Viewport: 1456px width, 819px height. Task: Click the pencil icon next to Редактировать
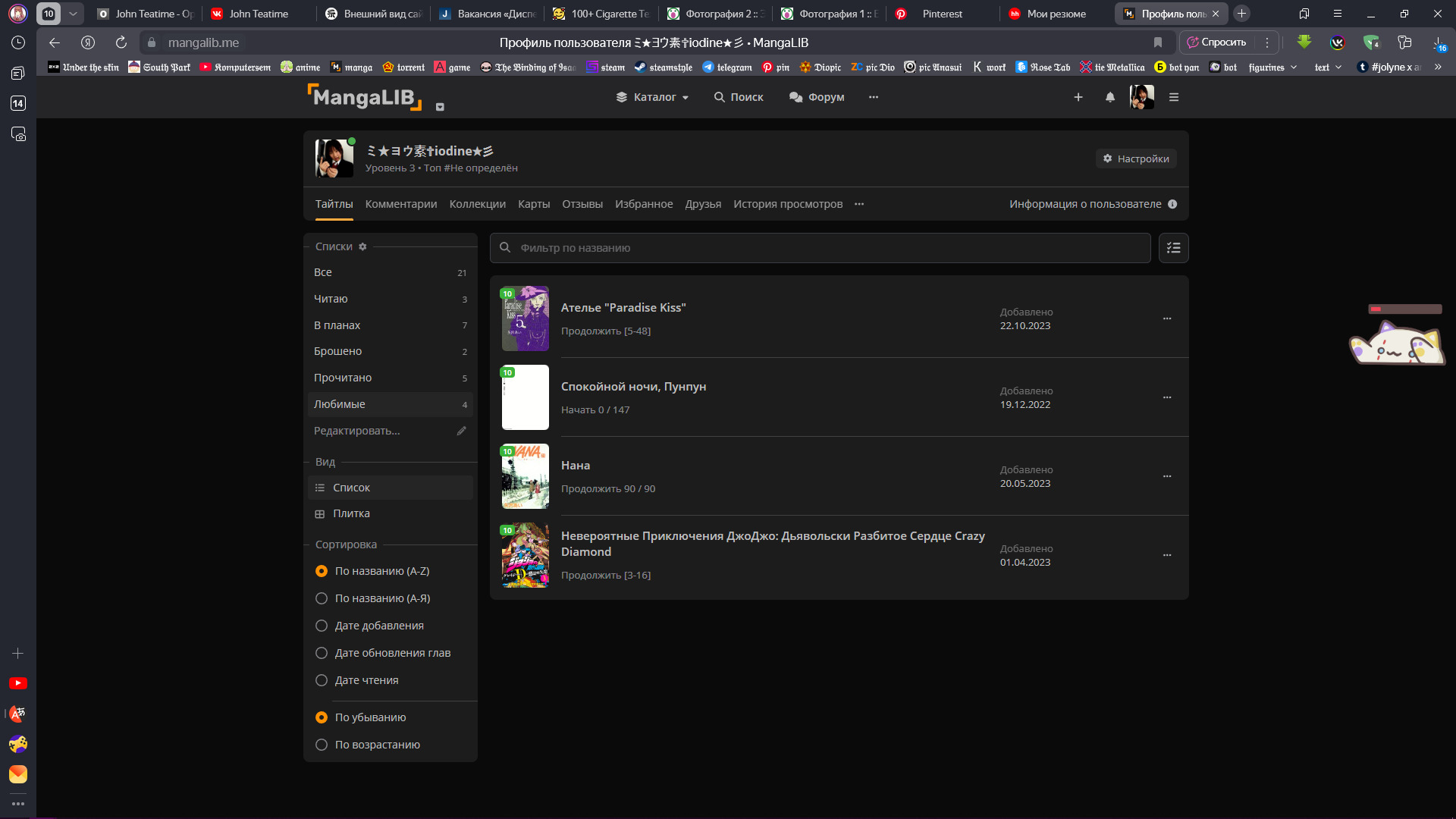coord(461,431)
